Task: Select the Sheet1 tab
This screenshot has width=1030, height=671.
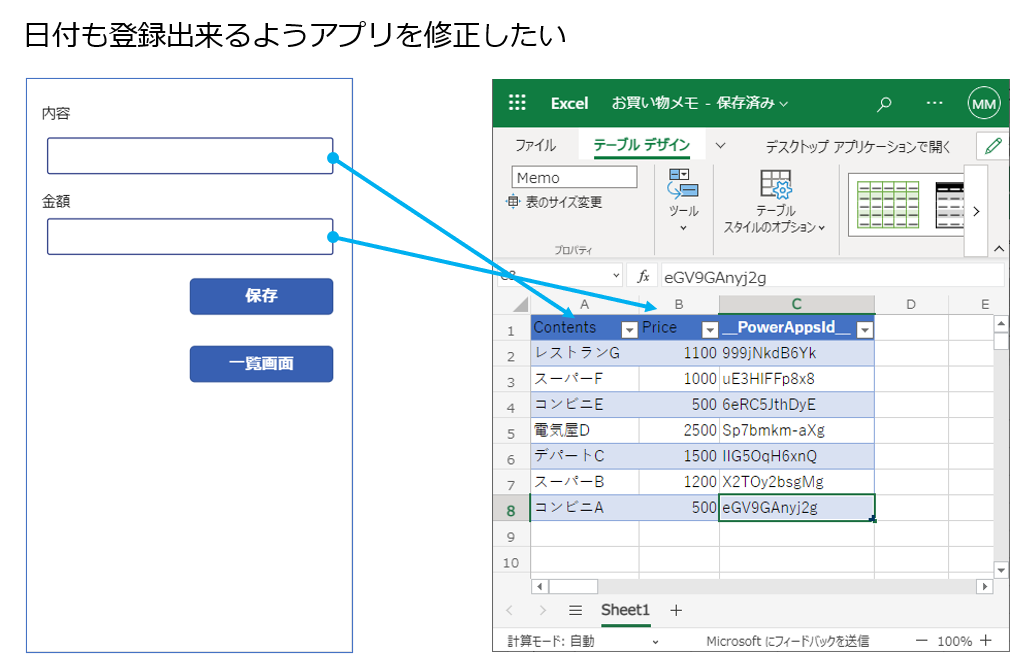Action: coord(625,610)
